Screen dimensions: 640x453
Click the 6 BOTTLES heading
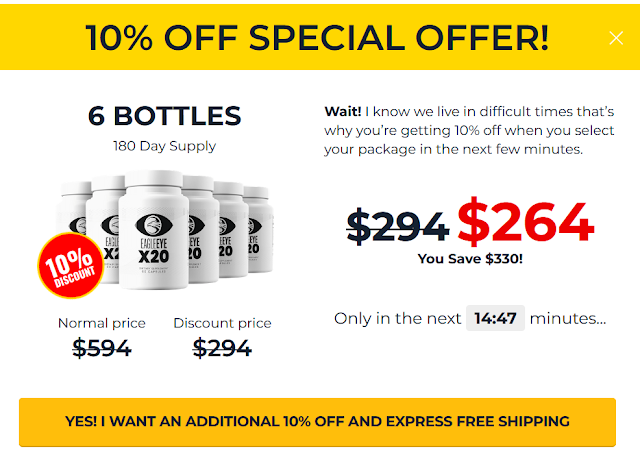point(164,116)
